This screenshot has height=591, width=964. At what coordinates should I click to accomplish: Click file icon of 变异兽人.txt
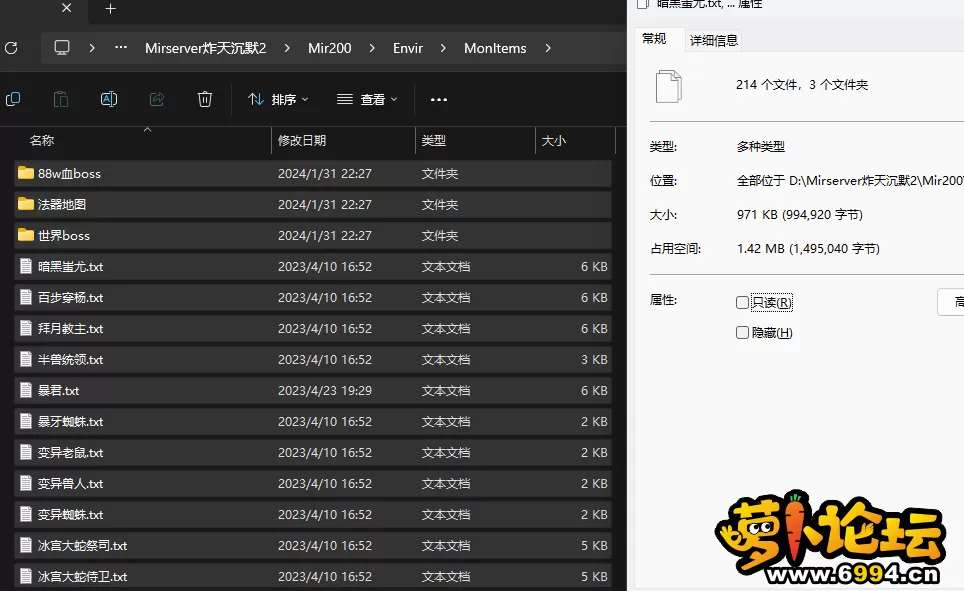pos(26,483)
